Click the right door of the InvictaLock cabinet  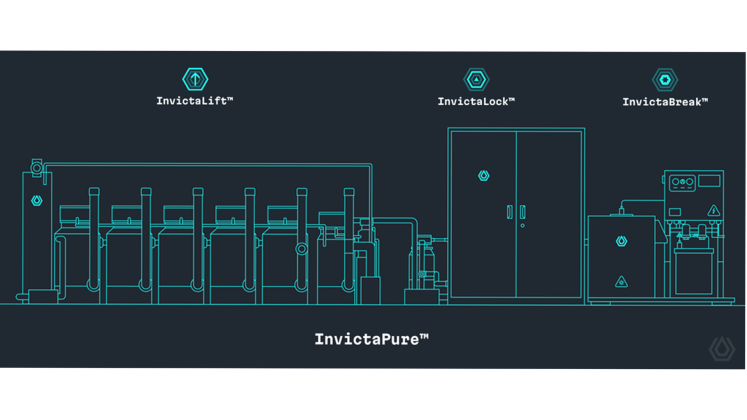point(550,213)
